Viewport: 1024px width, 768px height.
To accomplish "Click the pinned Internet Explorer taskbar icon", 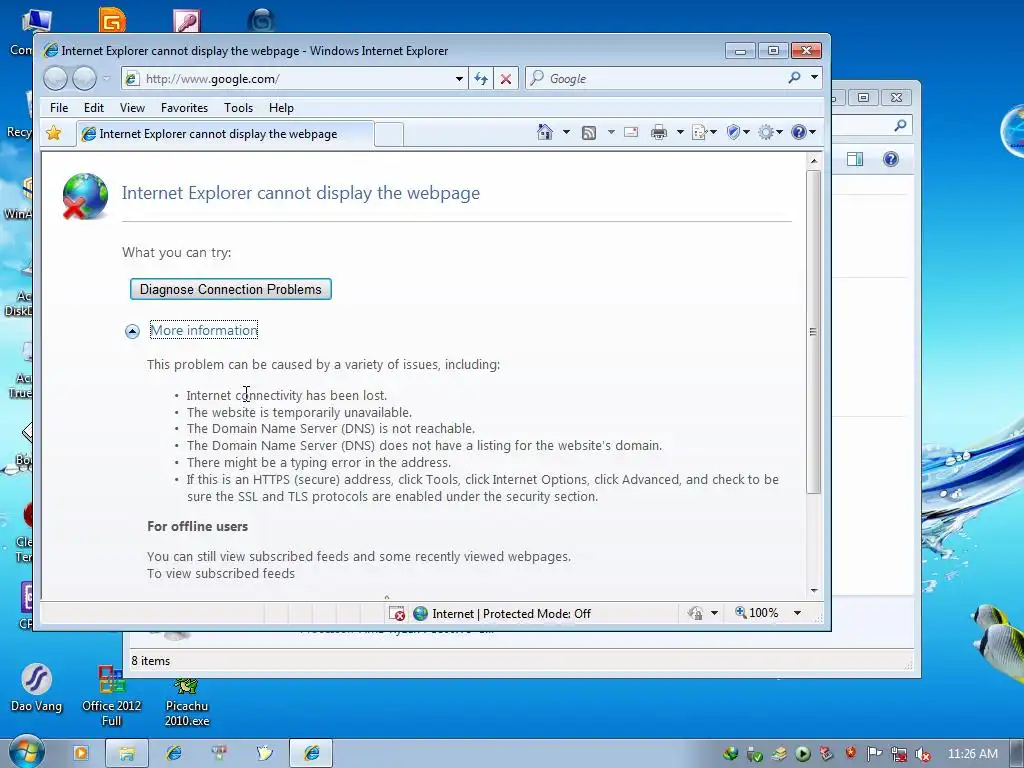I will [174, 753].
